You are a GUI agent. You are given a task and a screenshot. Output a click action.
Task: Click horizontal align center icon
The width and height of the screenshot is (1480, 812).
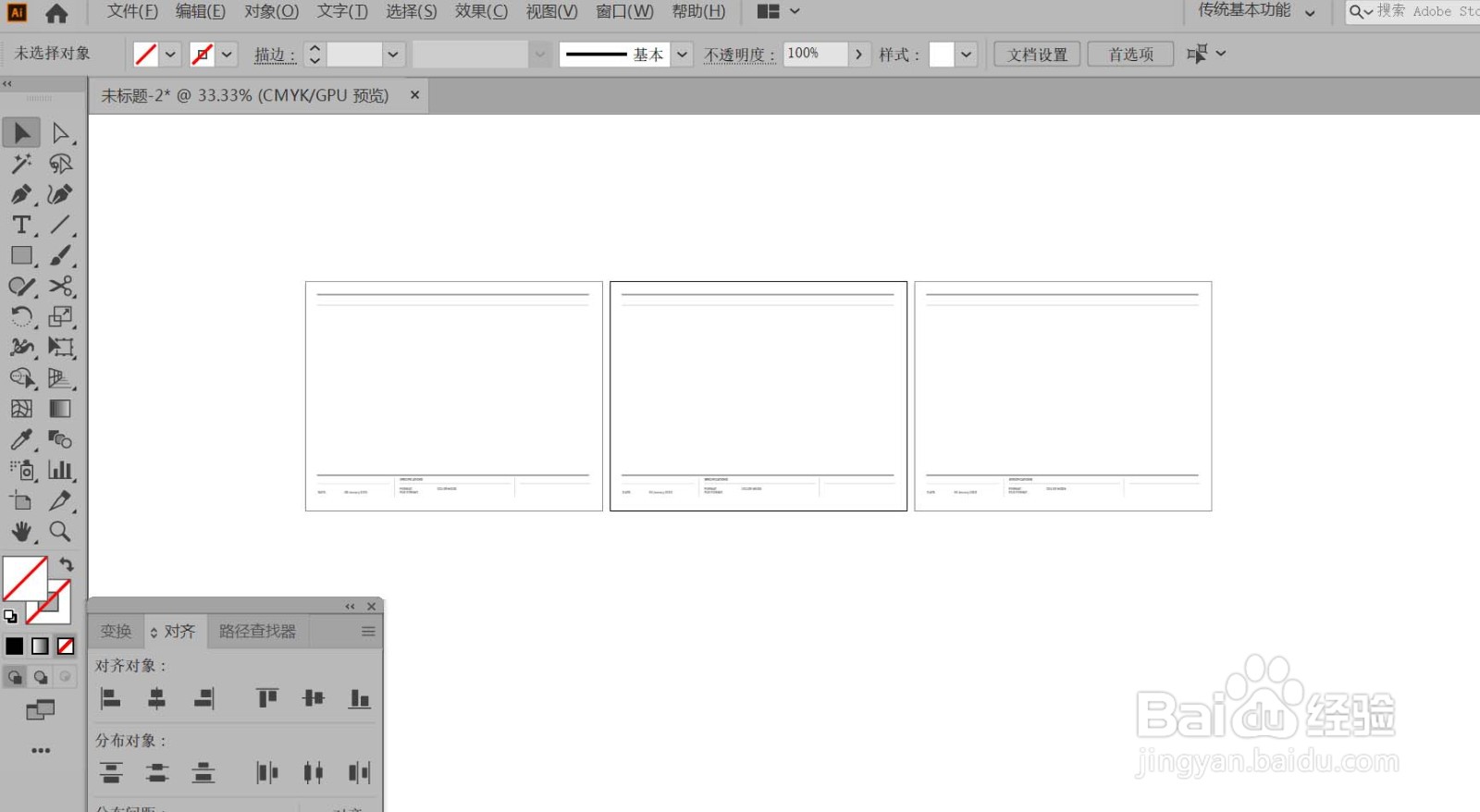(x=157, y=698)
